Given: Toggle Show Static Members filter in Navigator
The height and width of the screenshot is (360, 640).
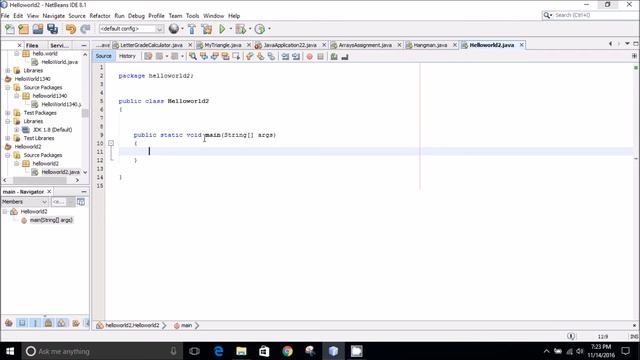Looking at the screenshot, I should [x=35, y=323].
